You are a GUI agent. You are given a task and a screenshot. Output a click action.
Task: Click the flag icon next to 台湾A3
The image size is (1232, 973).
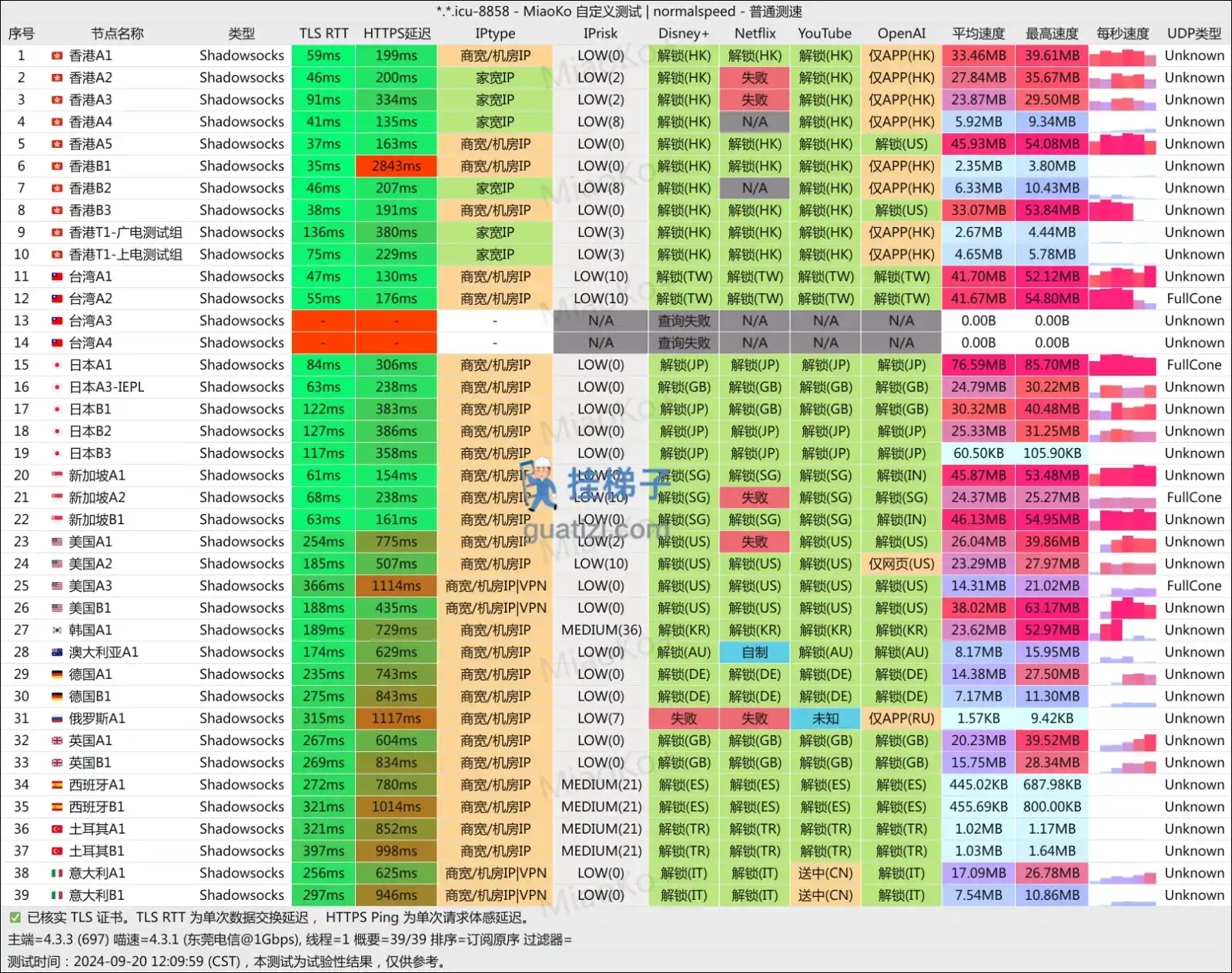coord(57,321)
